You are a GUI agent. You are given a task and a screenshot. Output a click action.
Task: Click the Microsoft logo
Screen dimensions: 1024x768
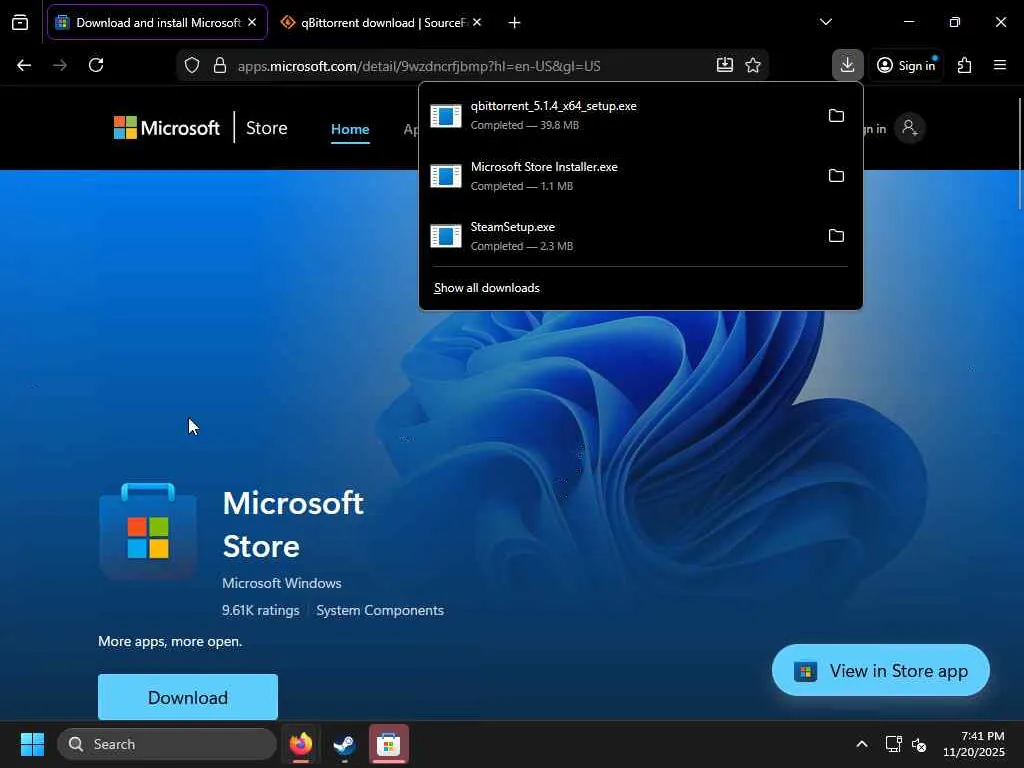[167, 128]
